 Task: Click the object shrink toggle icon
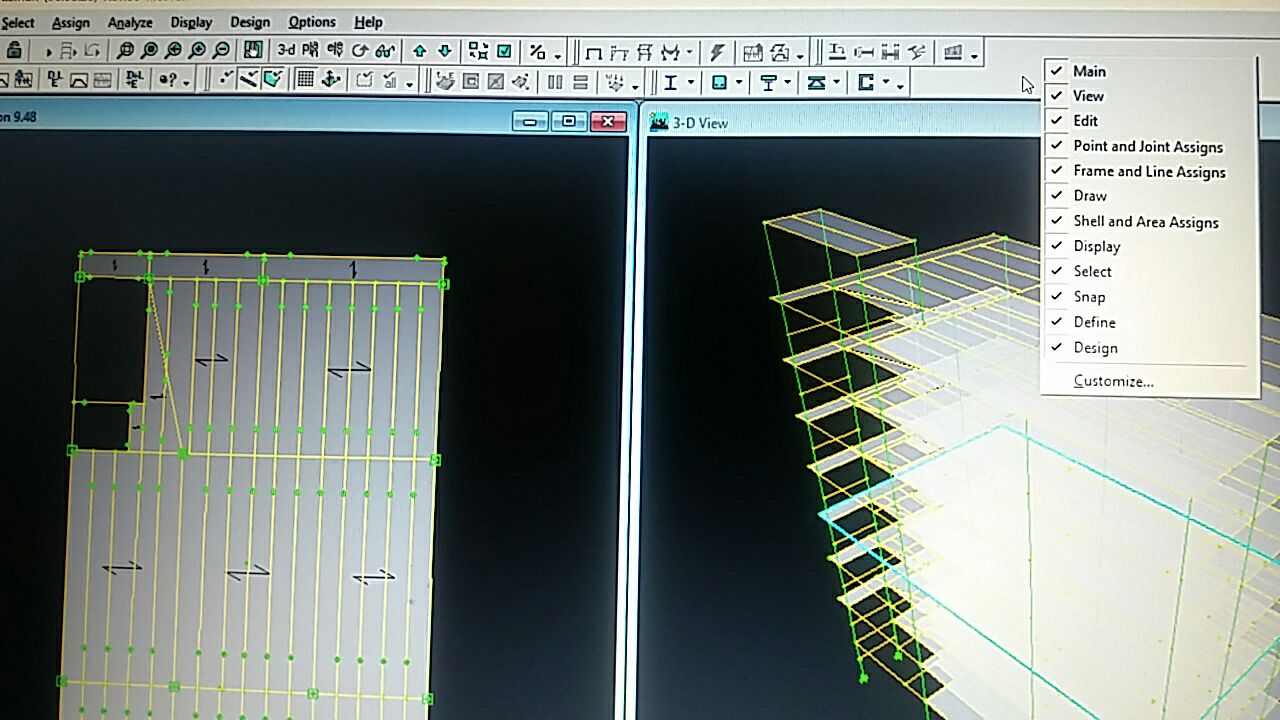[479, 50]
